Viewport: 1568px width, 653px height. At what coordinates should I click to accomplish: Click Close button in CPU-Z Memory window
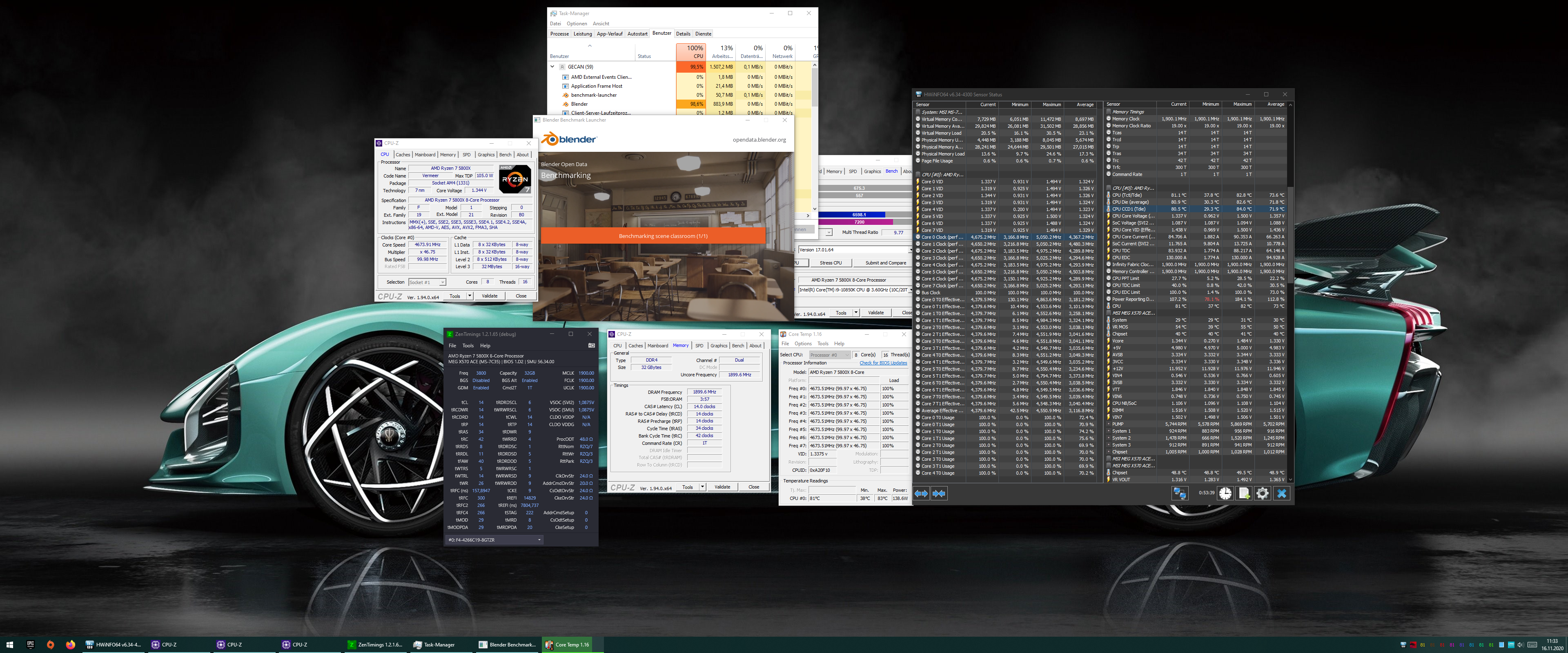753,487
